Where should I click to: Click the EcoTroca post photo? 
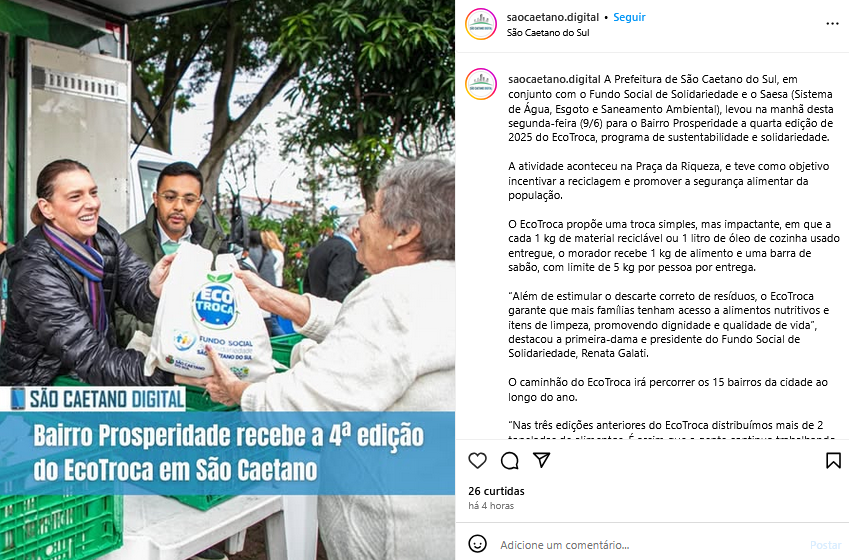coord(227,280)
